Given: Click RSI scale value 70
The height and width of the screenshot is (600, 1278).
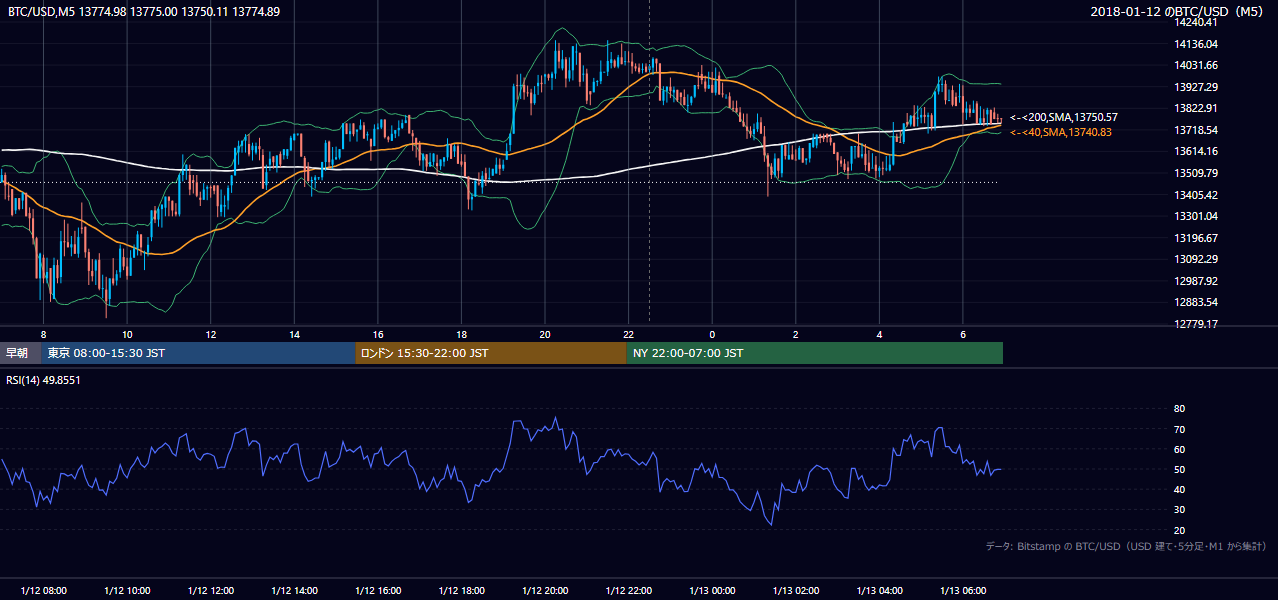Looking at the screenshot, I should coord(1179,429).
